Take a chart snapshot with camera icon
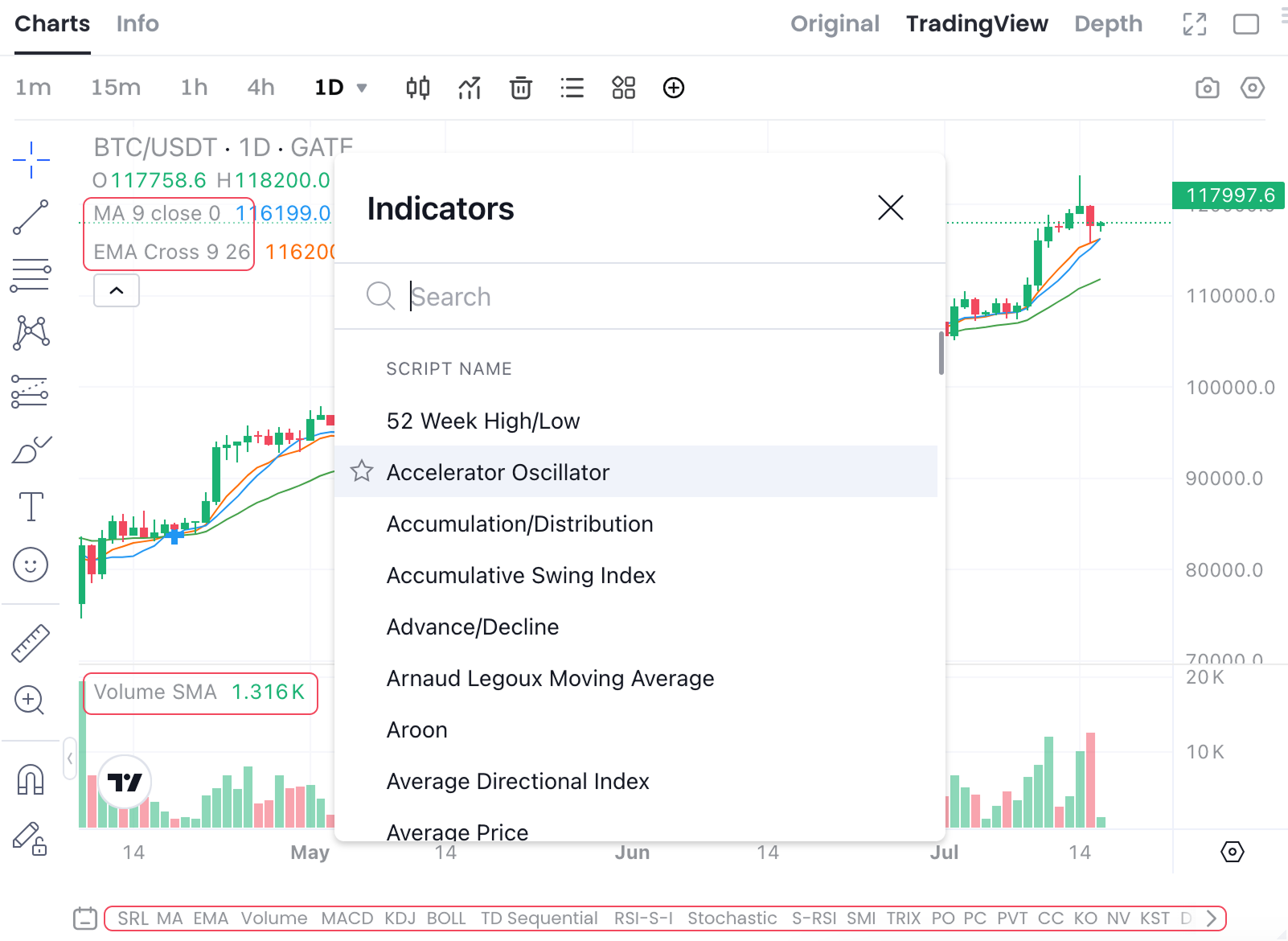The width and height of the screenshot is (1288, 941). [x=1207, y=88]
